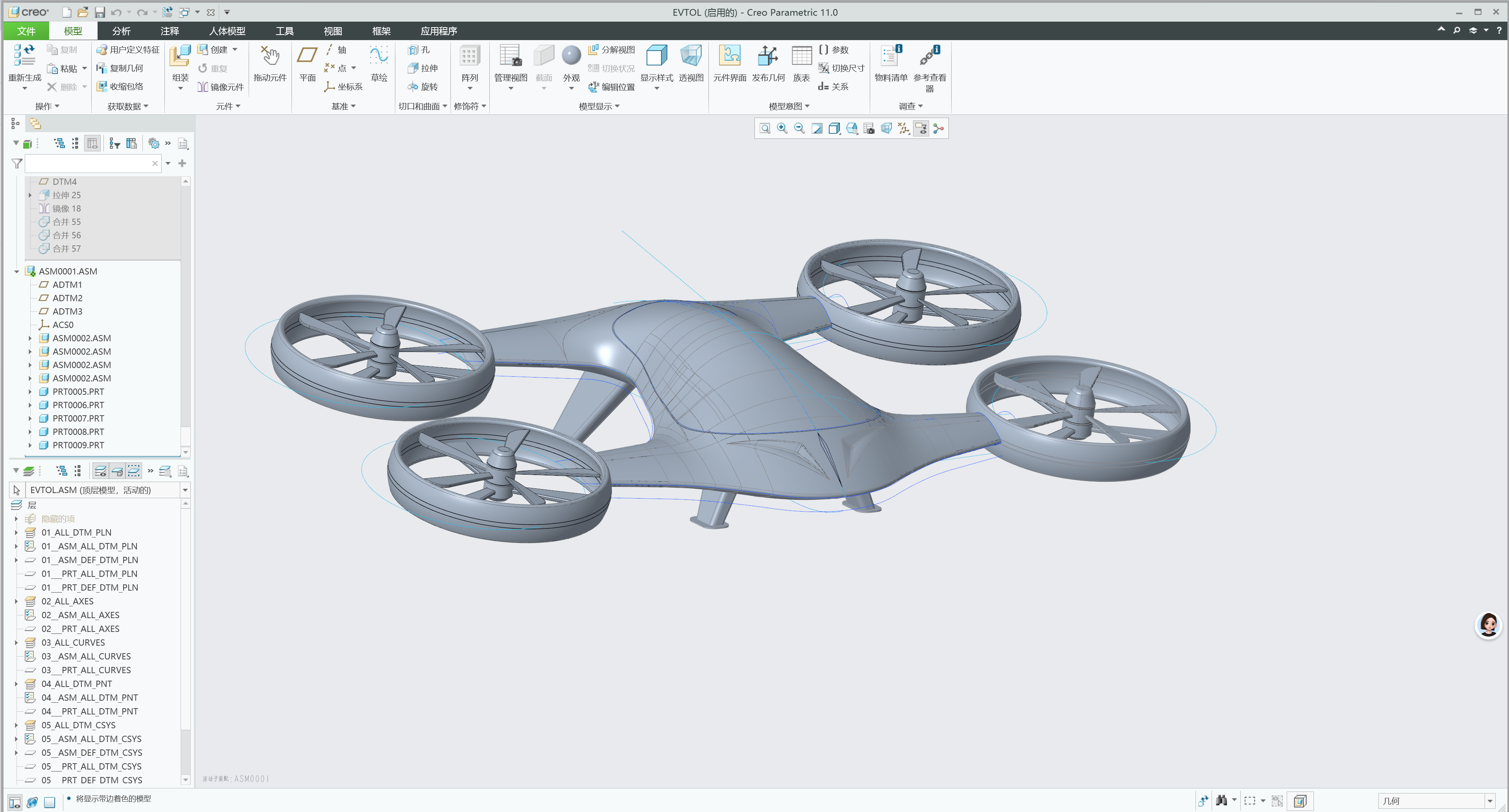
Task: Toggle layer status visibility icon in layer toolbar
Action: 100,471
